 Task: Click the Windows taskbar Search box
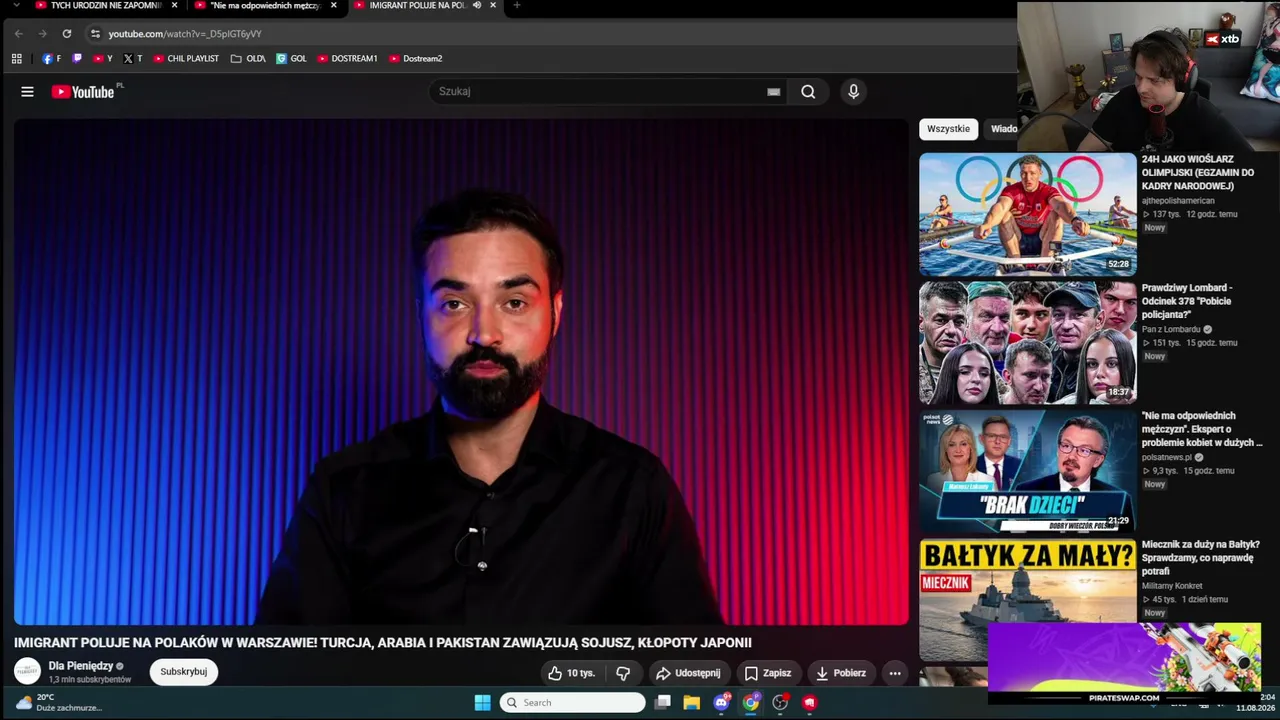tap(572, 703)
